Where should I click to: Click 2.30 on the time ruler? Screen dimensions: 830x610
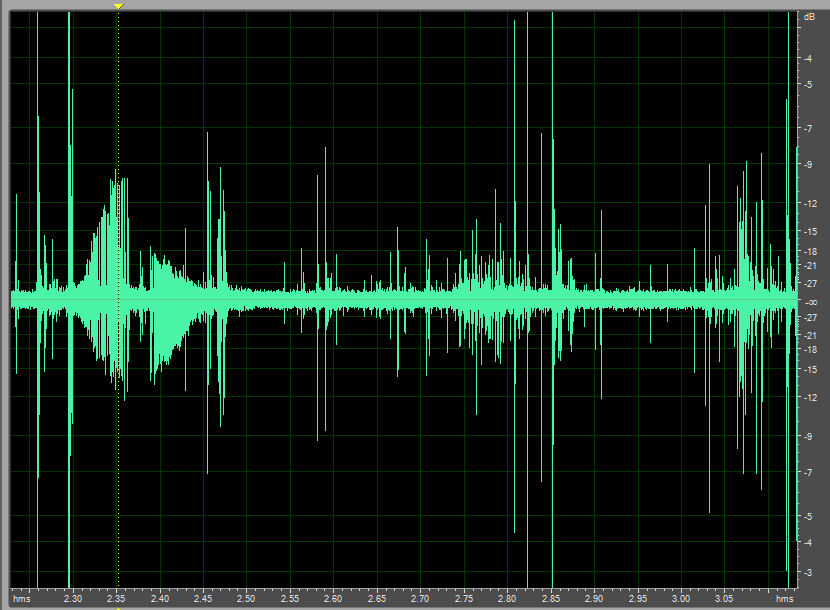[73, 599]
